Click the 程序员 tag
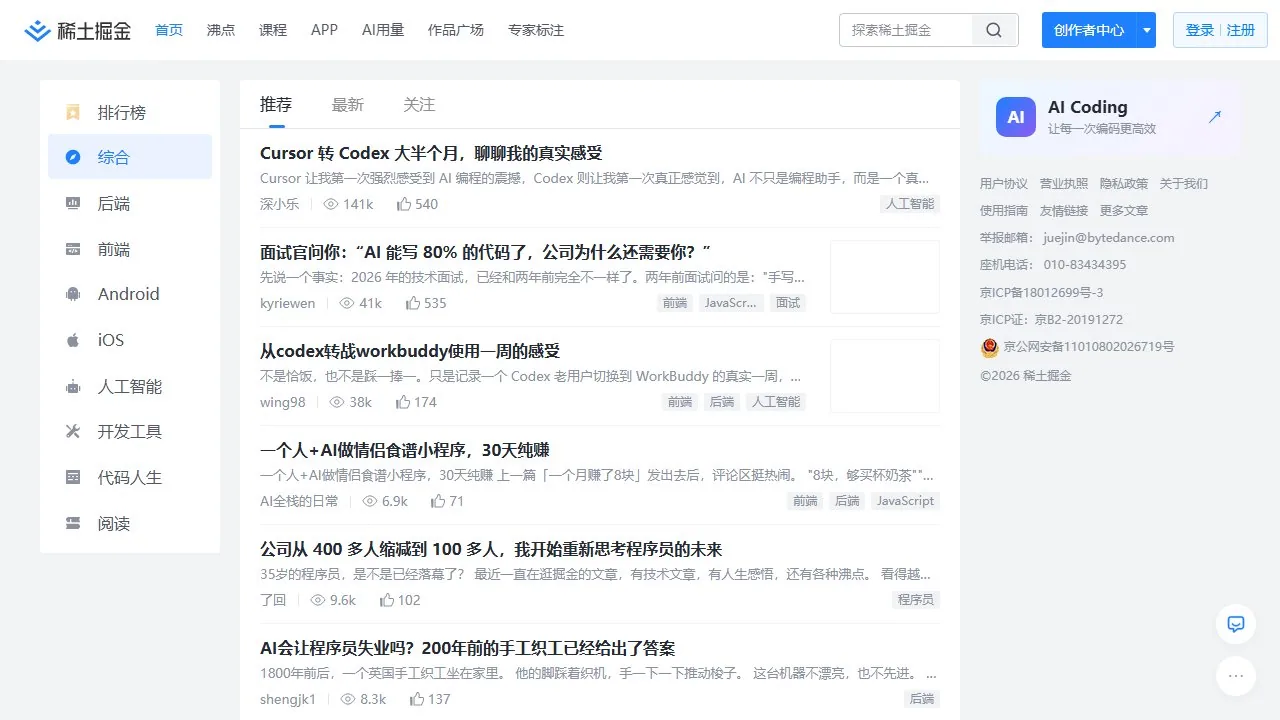The image size is (1280, 720). click(x=916, y=600)
